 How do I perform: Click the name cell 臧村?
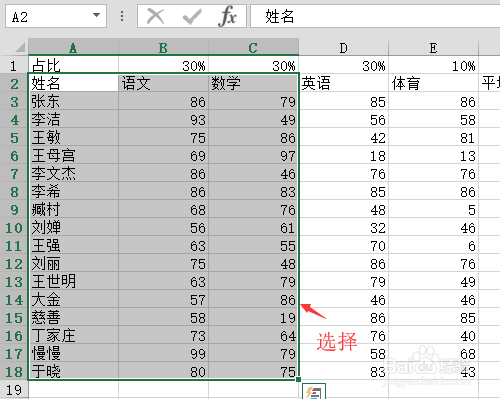coord(73,209)
